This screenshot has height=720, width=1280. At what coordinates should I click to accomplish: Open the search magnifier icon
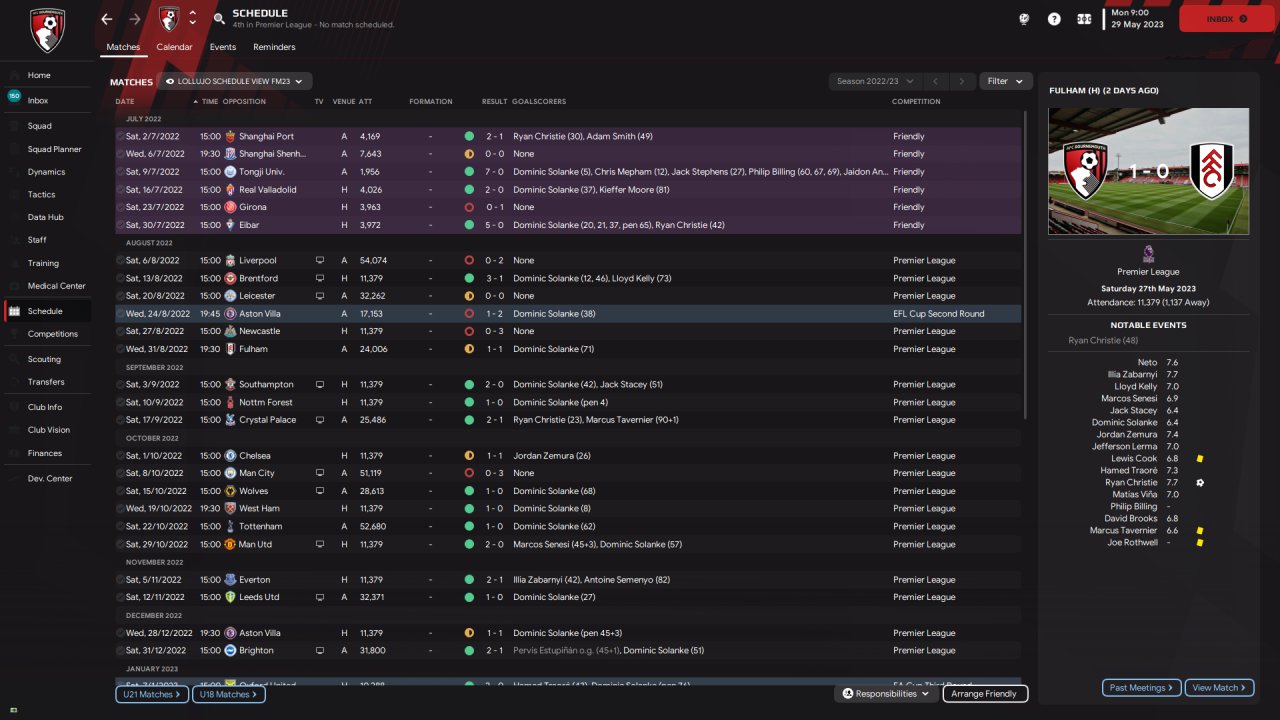tap(219, 19)
